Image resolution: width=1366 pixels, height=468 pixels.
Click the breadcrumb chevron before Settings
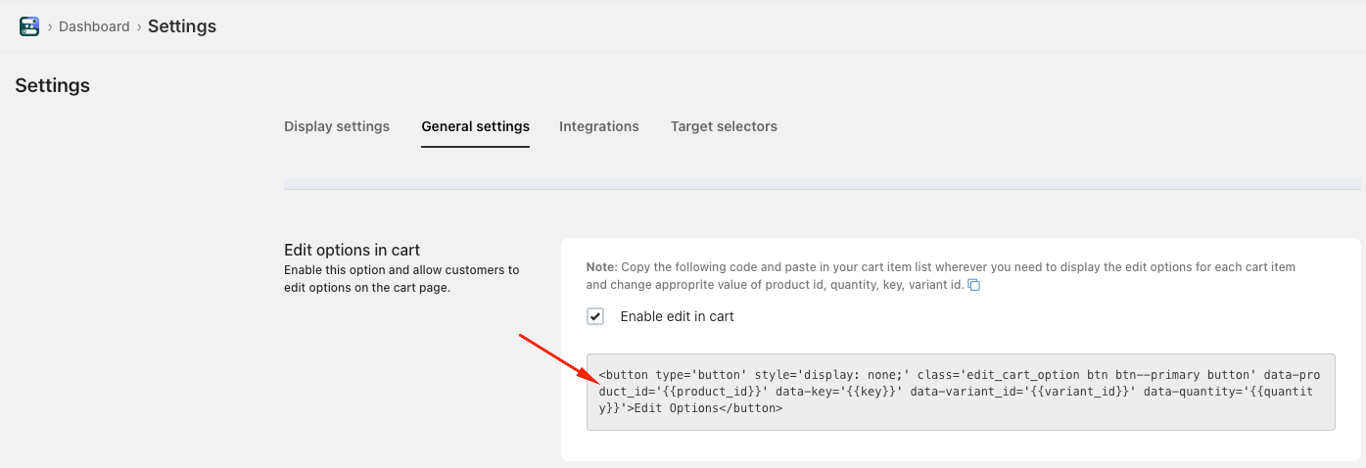tap(139, 27)
